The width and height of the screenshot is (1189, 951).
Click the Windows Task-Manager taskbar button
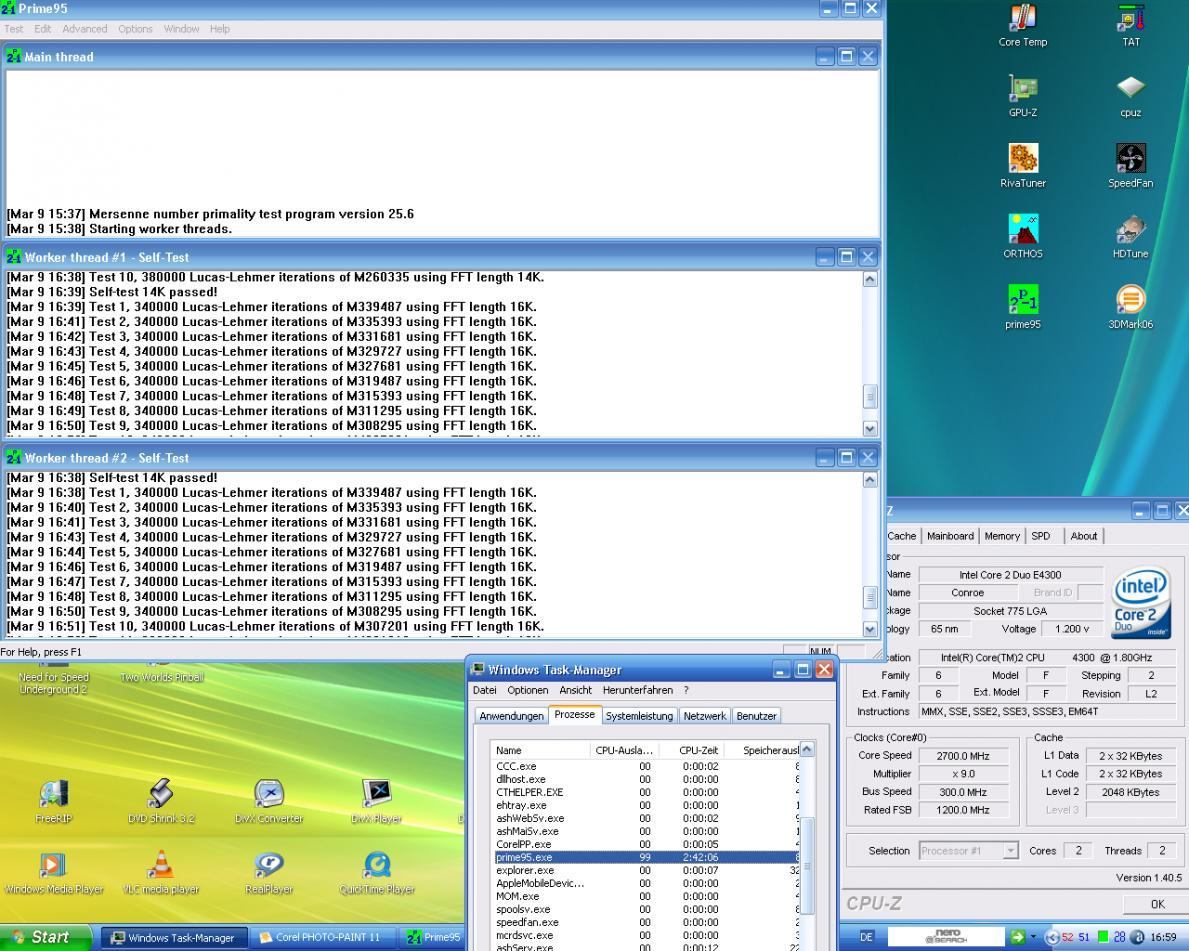(x=174, y=938)
